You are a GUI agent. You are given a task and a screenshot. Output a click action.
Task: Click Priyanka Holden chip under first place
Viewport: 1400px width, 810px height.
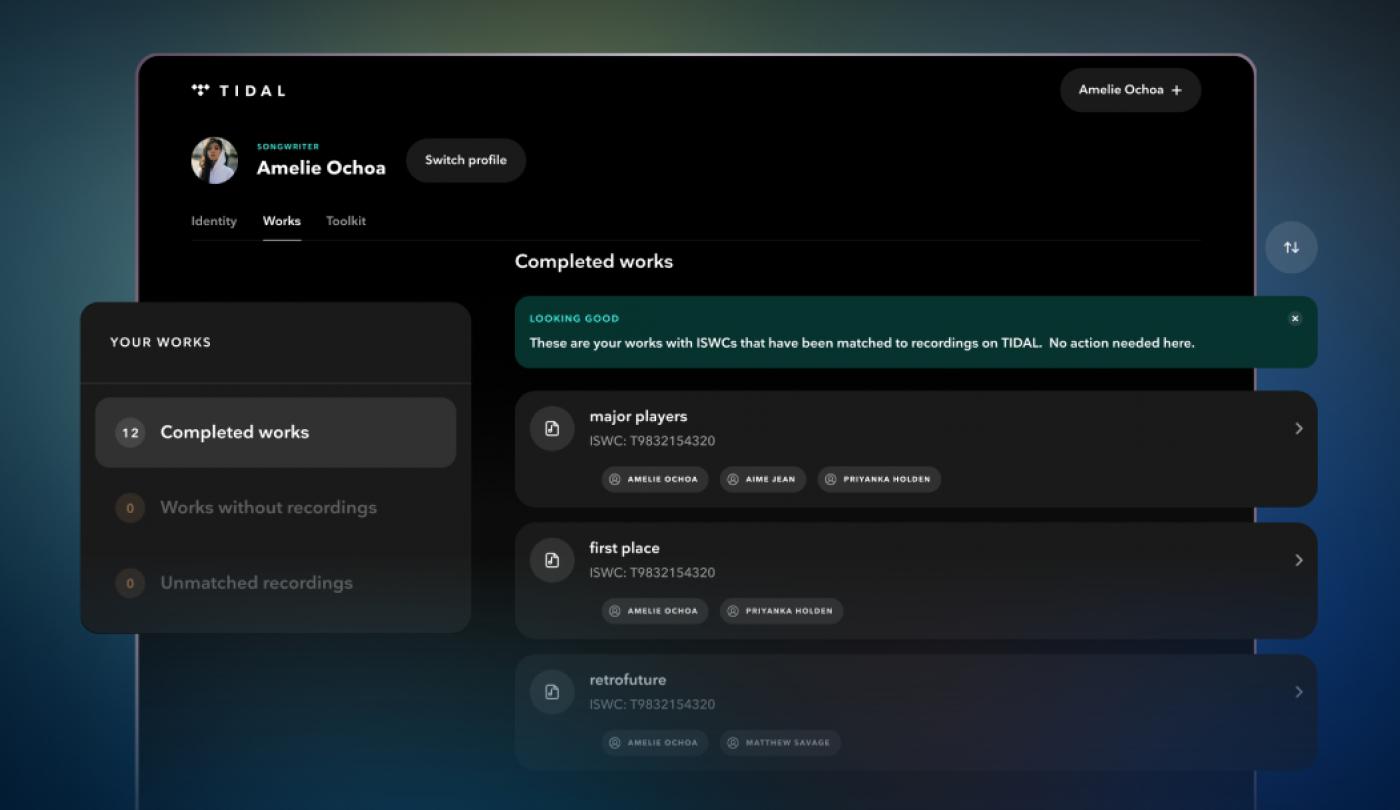[x=781, y=611]
